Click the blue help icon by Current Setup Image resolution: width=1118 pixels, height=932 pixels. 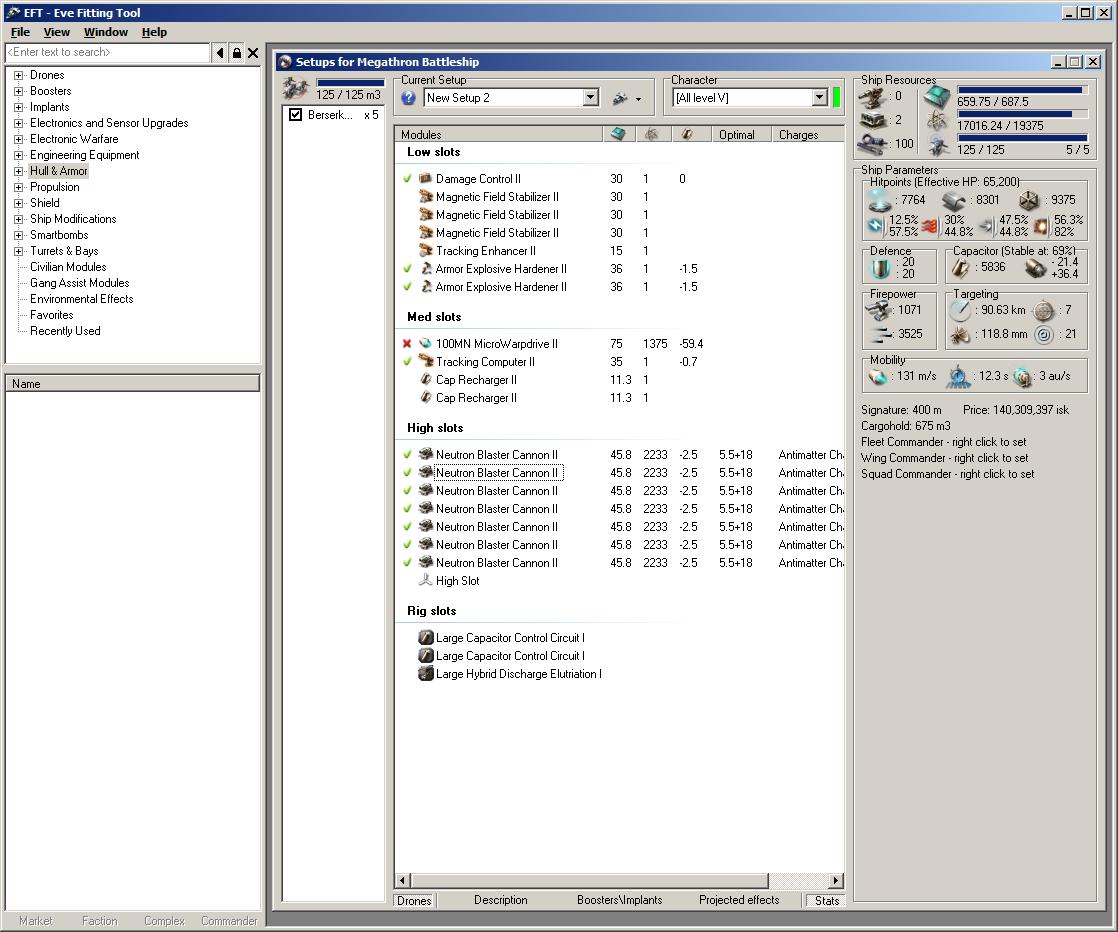click(x=409, y=98)
